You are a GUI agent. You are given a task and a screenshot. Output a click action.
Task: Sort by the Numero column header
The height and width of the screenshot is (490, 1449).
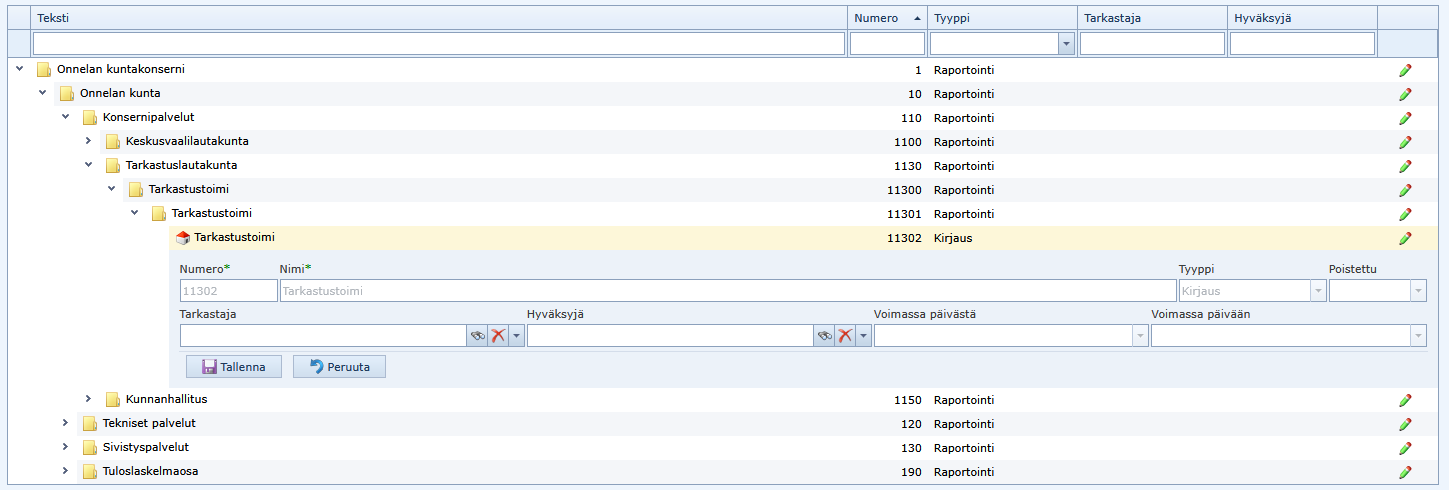(887, 18)
